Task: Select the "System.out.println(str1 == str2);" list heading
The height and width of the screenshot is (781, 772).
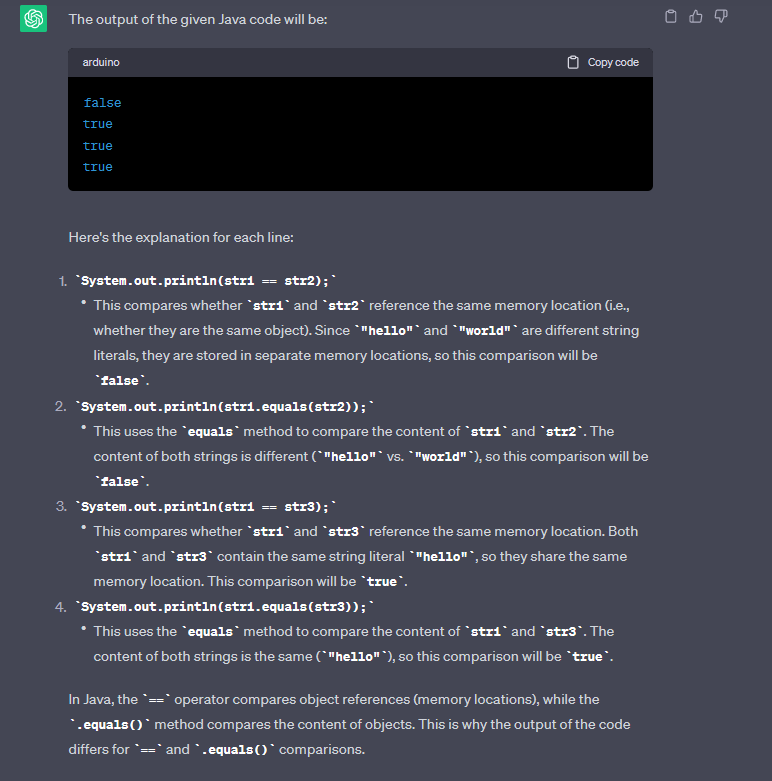Action: click(x=214, y=281)
